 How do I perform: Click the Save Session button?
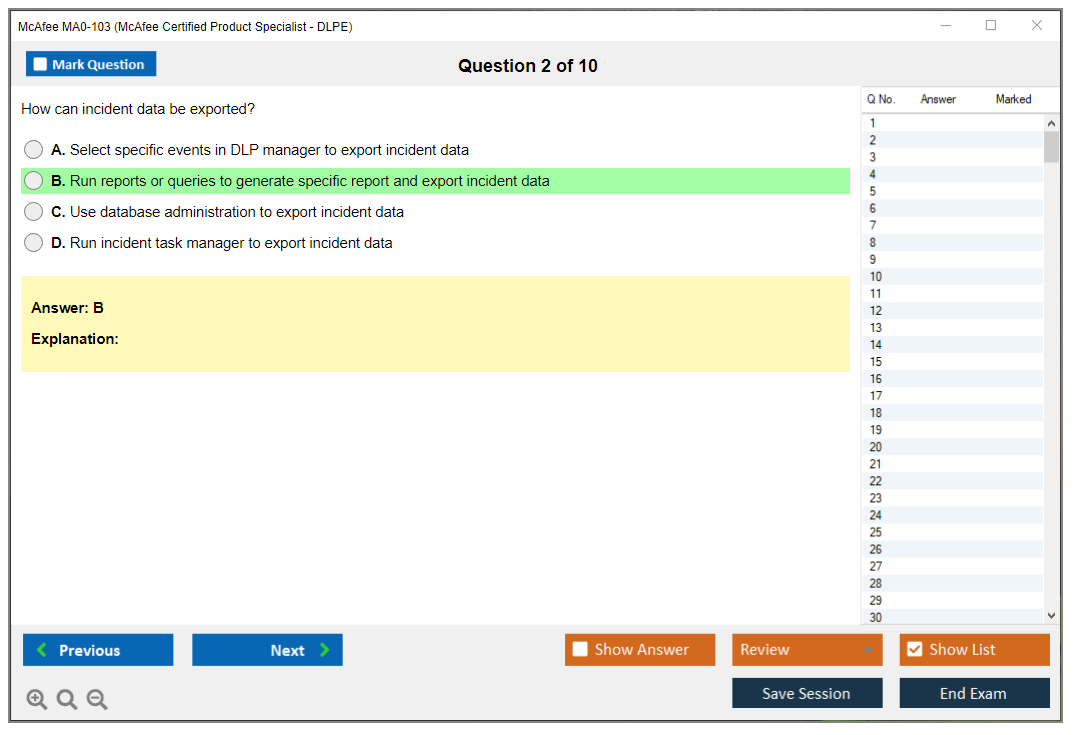click(x=807, y=693)
